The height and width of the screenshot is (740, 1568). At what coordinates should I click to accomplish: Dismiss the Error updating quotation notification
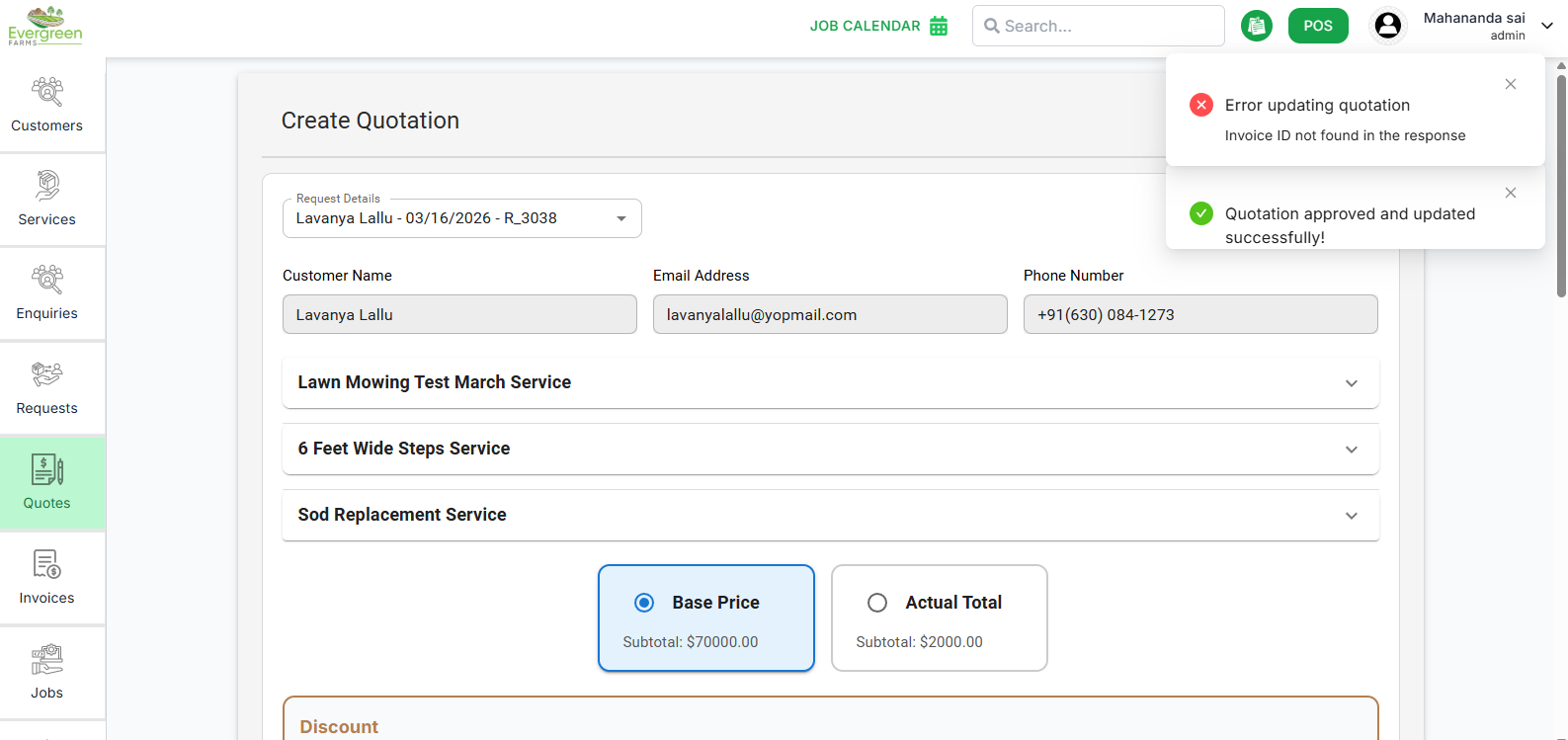(1510, 84)
